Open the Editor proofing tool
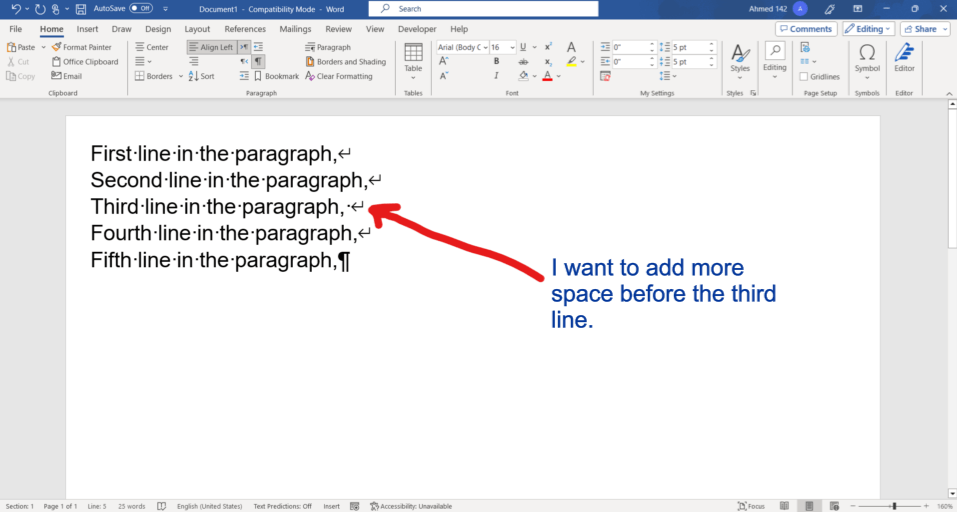The image size is (957, 512). [904, 59]
